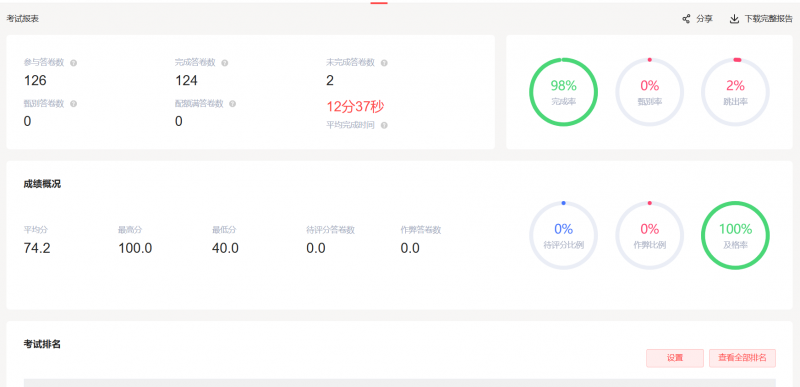This screenshot has width=800, height=387.
Task: Select the 98% 完成率 progress ring
Action: click(563, 92)
